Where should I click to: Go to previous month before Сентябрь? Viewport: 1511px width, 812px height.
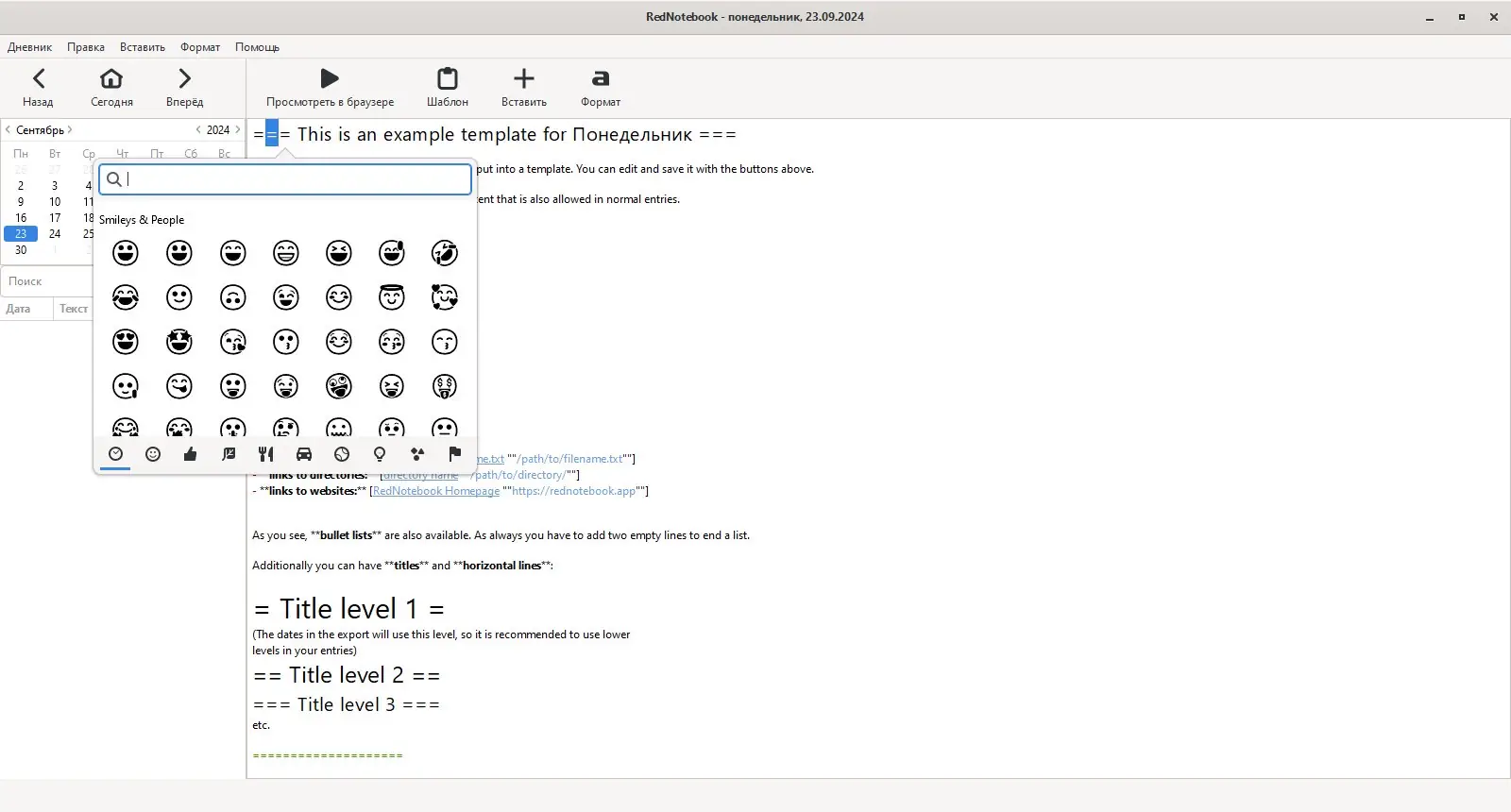[x=8, y=129]
